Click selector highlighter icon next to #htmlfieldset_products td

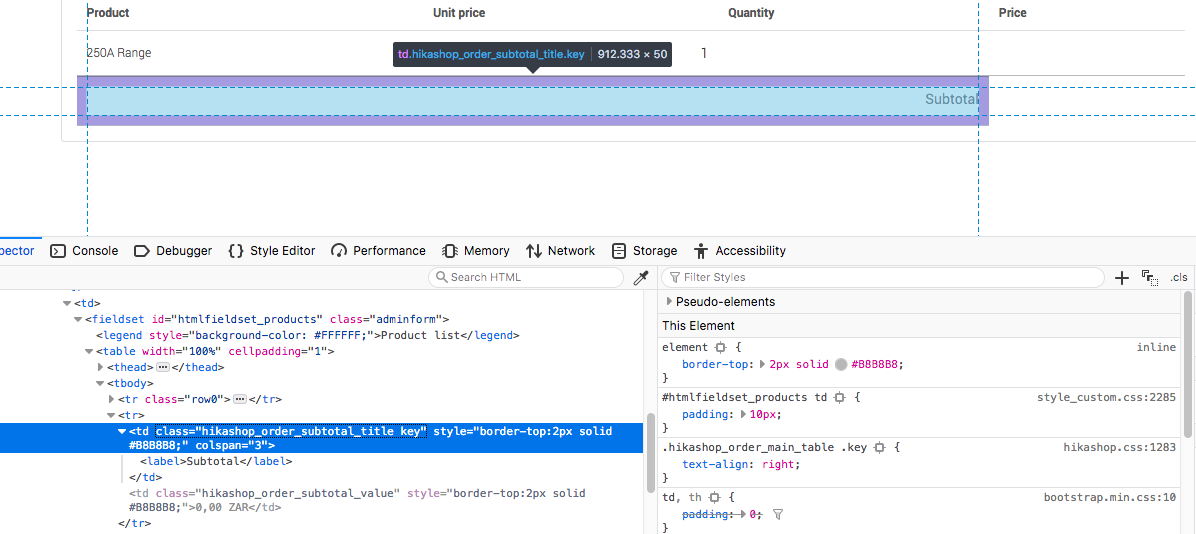pyautogui.click(x=840, y=397)
